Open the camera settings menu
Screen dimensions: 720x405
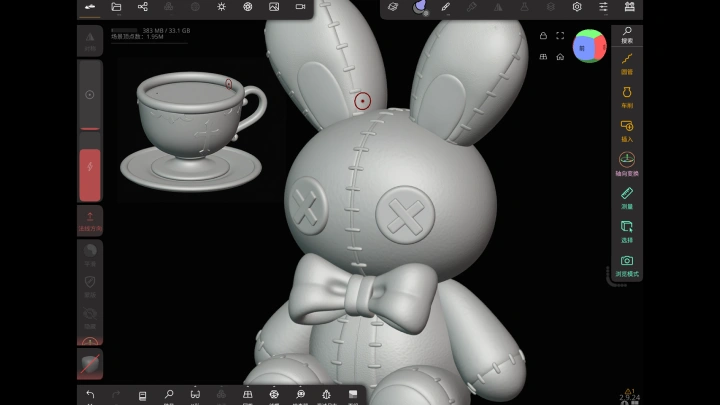tap(300, 7)
